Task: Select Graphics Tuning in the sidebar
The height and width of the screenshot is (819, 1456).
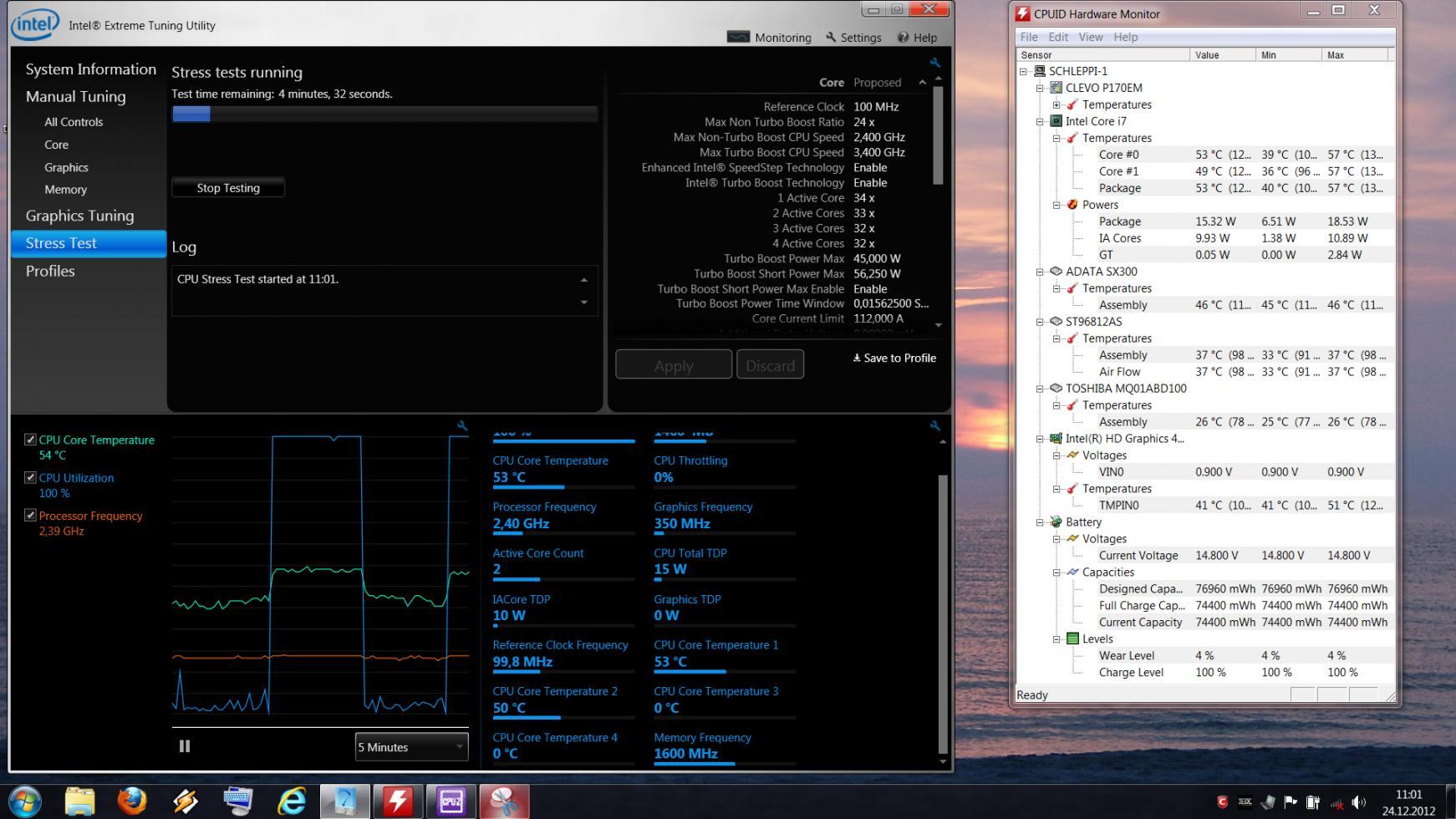Action: tap(79, 216)
